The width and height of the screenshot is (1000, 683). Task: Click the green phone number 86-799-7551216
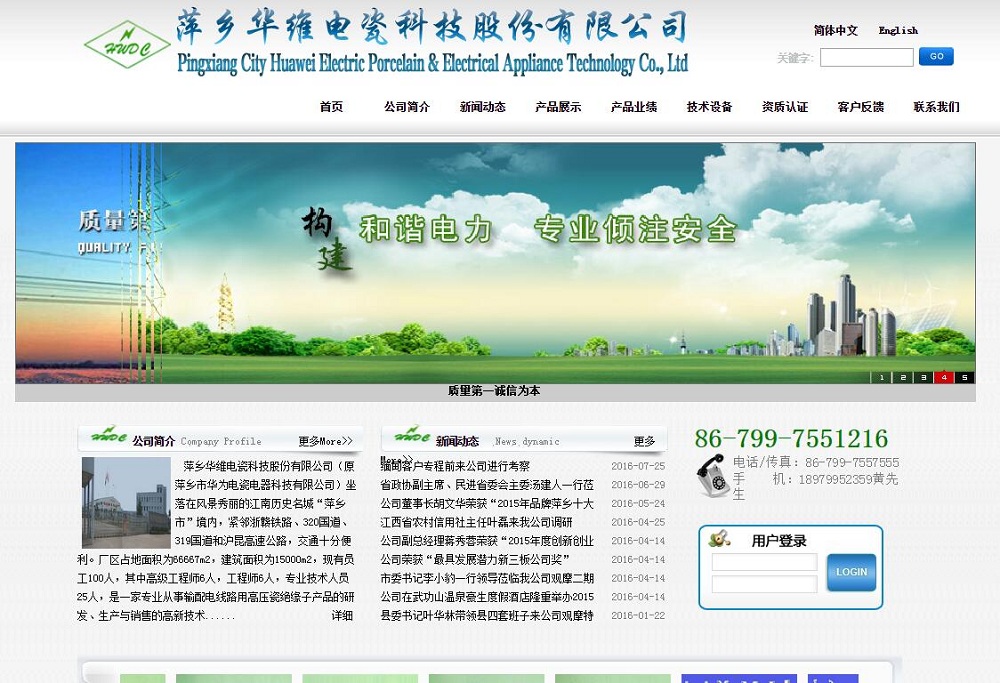(x=791, y=439)
